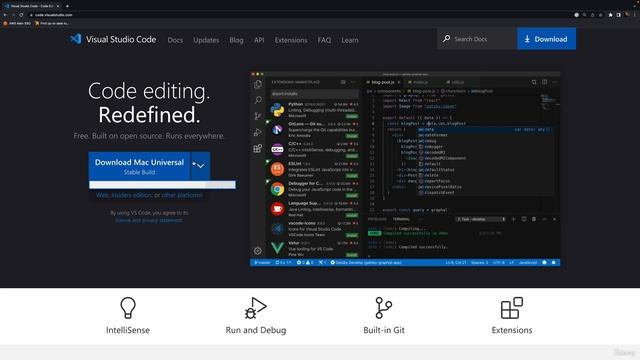Click the magnifier icon in Search Docs
Screen dimensions: 640x360
447,39
